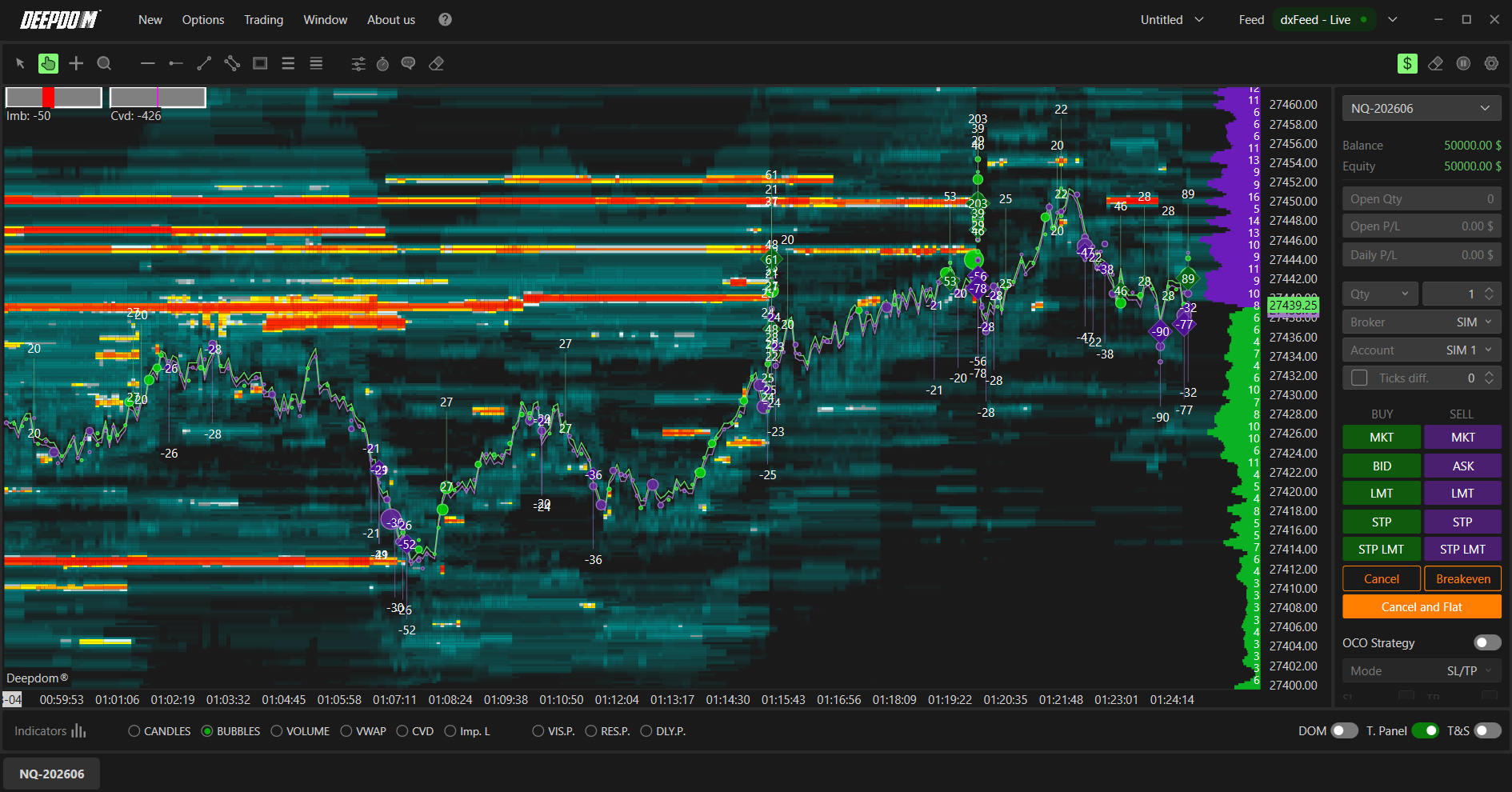
Task: Add a comment with speech bubble tool
Action: click(x=408, y=63)
